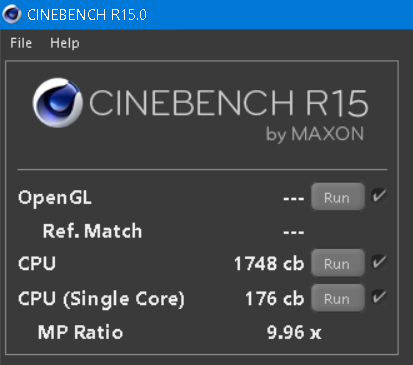Click the CINEBENCH R15.0 window title
This screenshot has width=413, height=365.
(87, 15)
